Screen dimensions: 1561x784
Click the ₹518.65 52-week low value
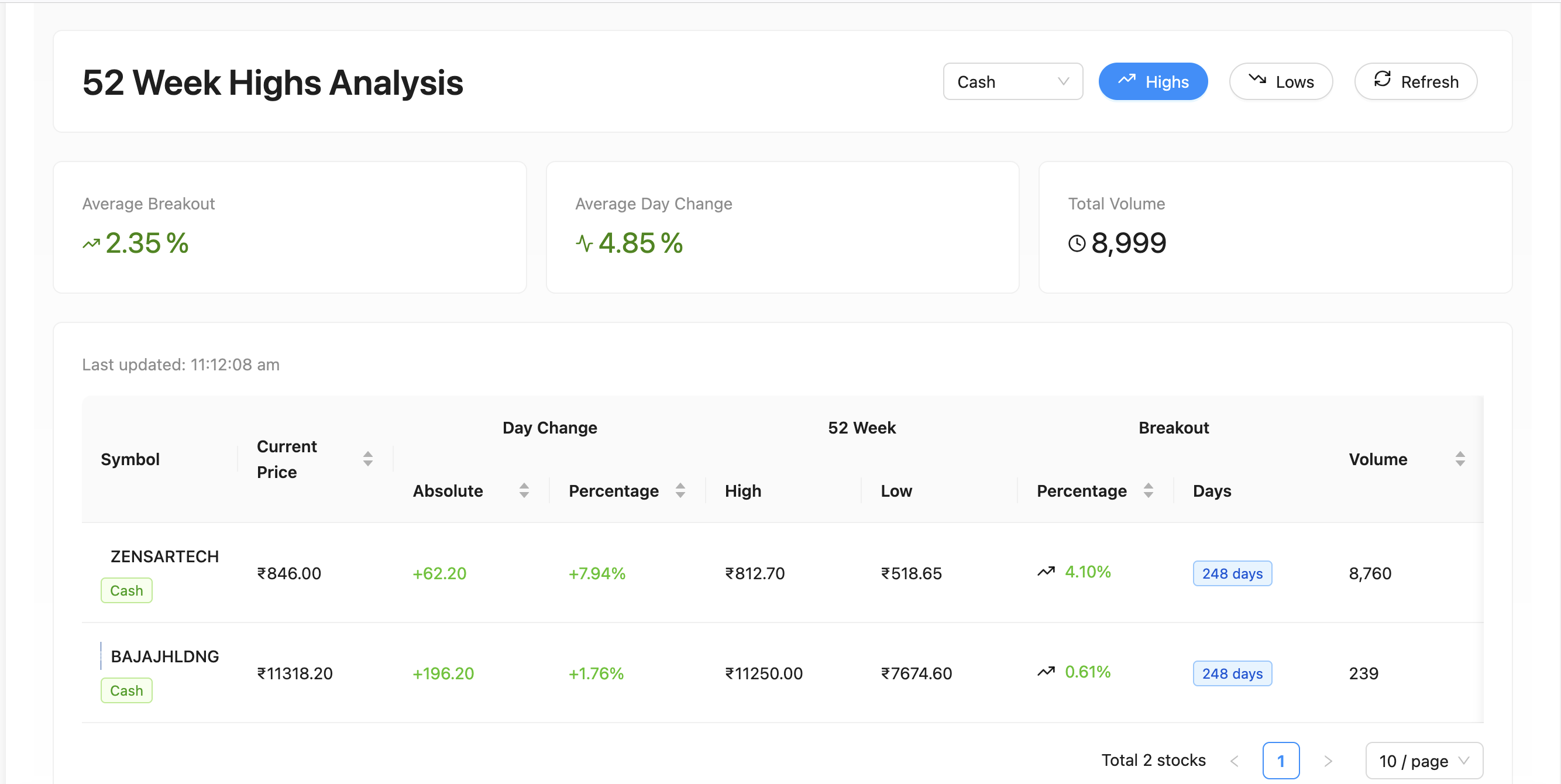pyautogui.click(x=912, y=573)
